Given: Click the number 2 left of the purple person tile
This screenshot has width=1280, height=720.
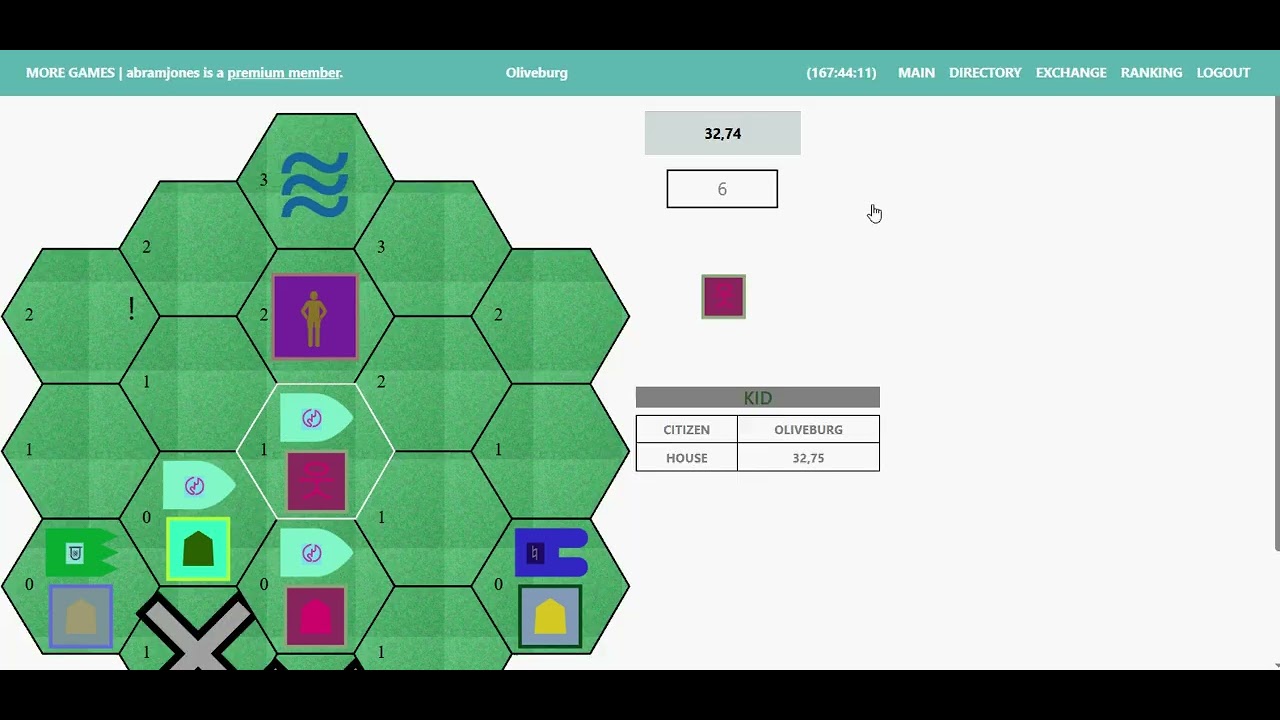Looking at the screenshot, I should 264,315.
